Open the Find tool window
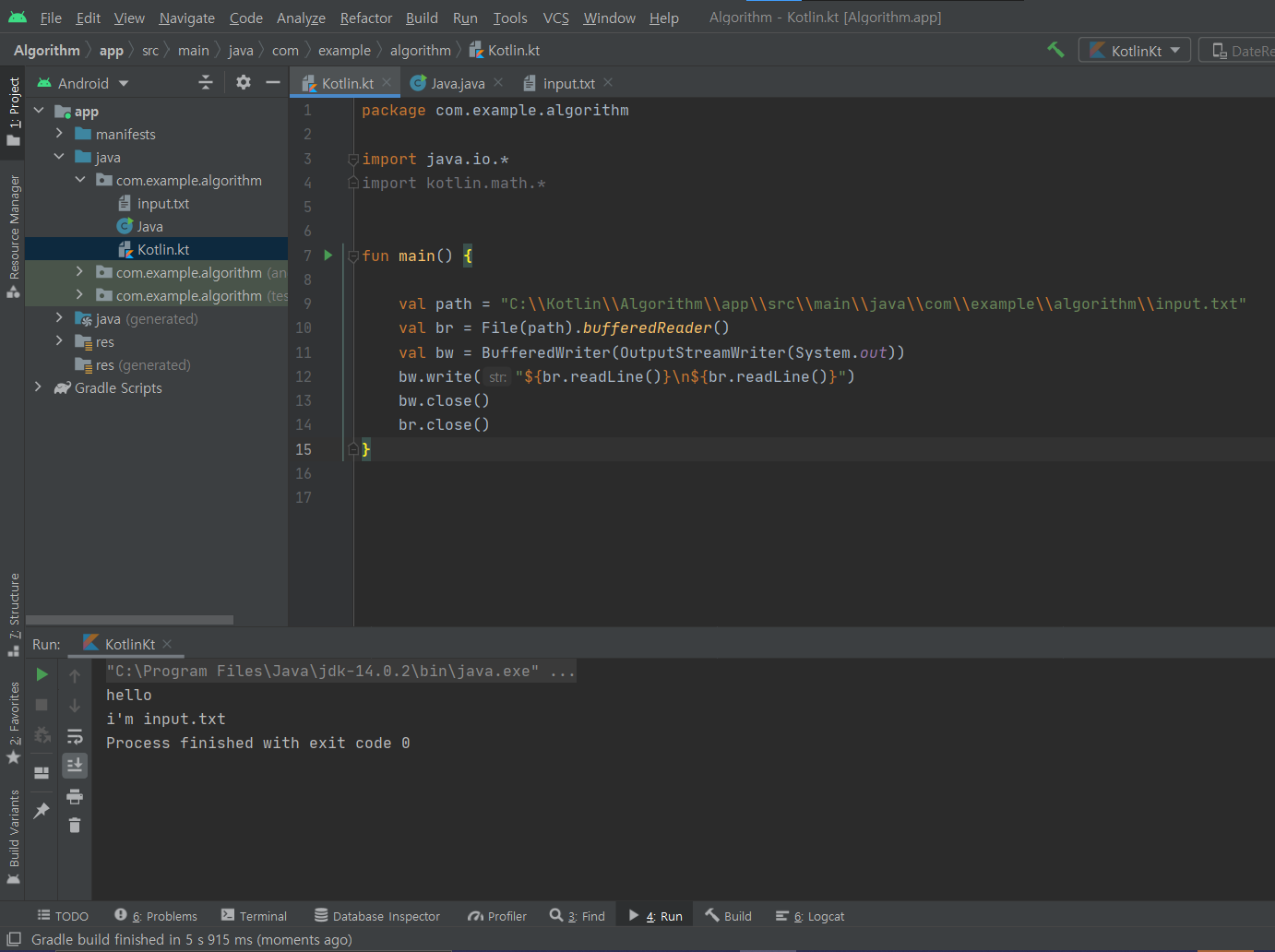This screenshot has width=1275, height=952. click(x=578, y=916)
